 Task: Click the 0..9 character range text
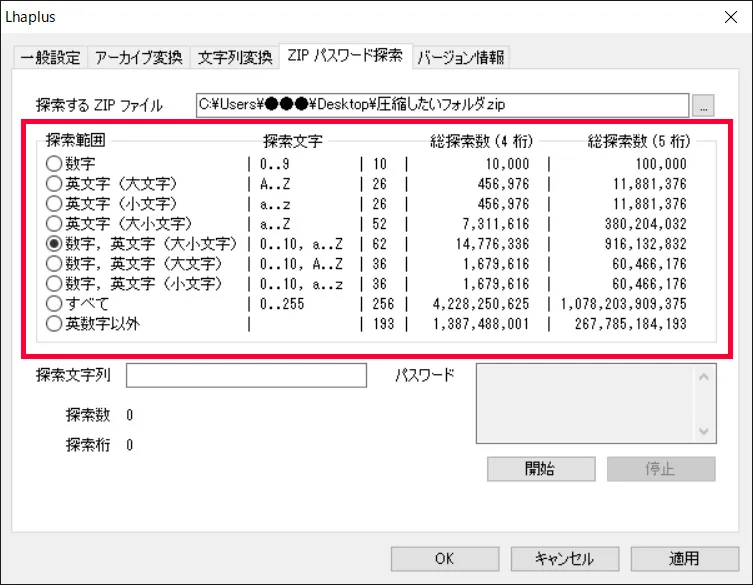coord(275,164)
